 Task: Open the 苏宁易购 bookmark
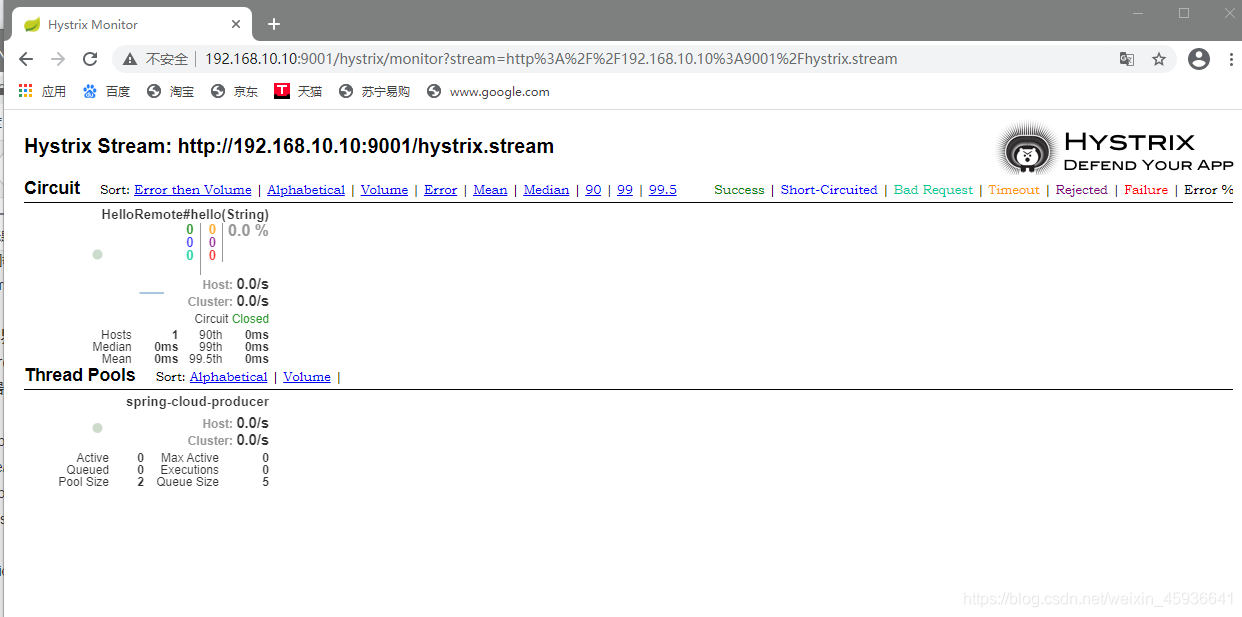click(374, 91)
